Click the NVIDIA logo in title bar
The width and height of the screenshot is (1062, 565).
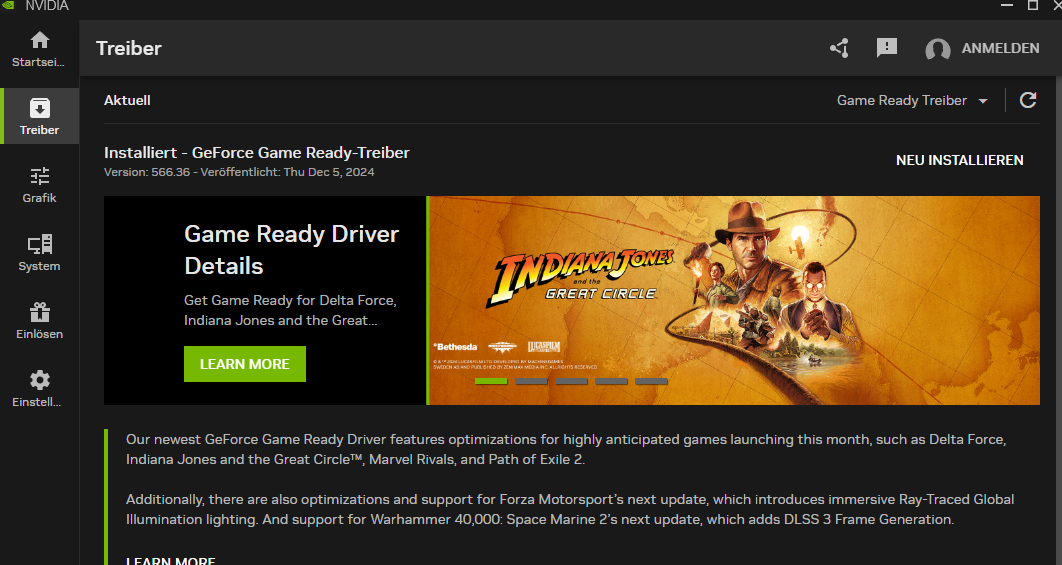click(x=8, y=5)
